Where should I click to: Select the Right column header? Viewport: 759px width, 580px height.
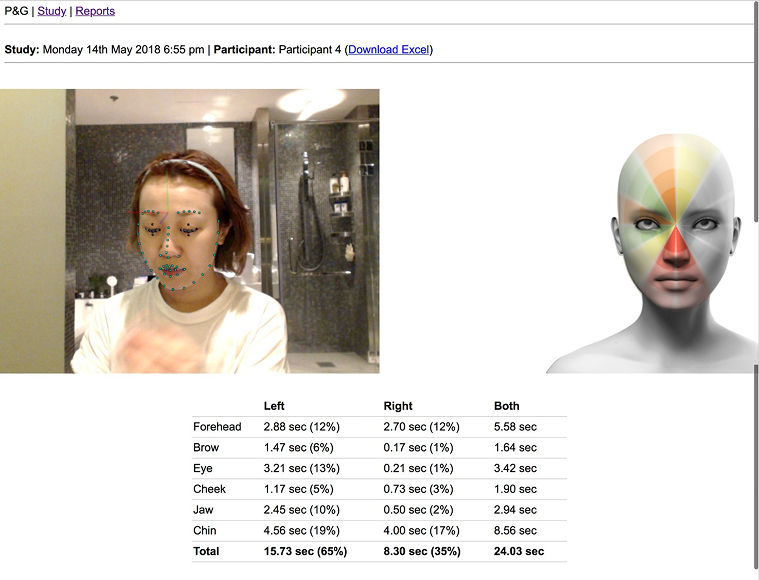coord(398,406)
